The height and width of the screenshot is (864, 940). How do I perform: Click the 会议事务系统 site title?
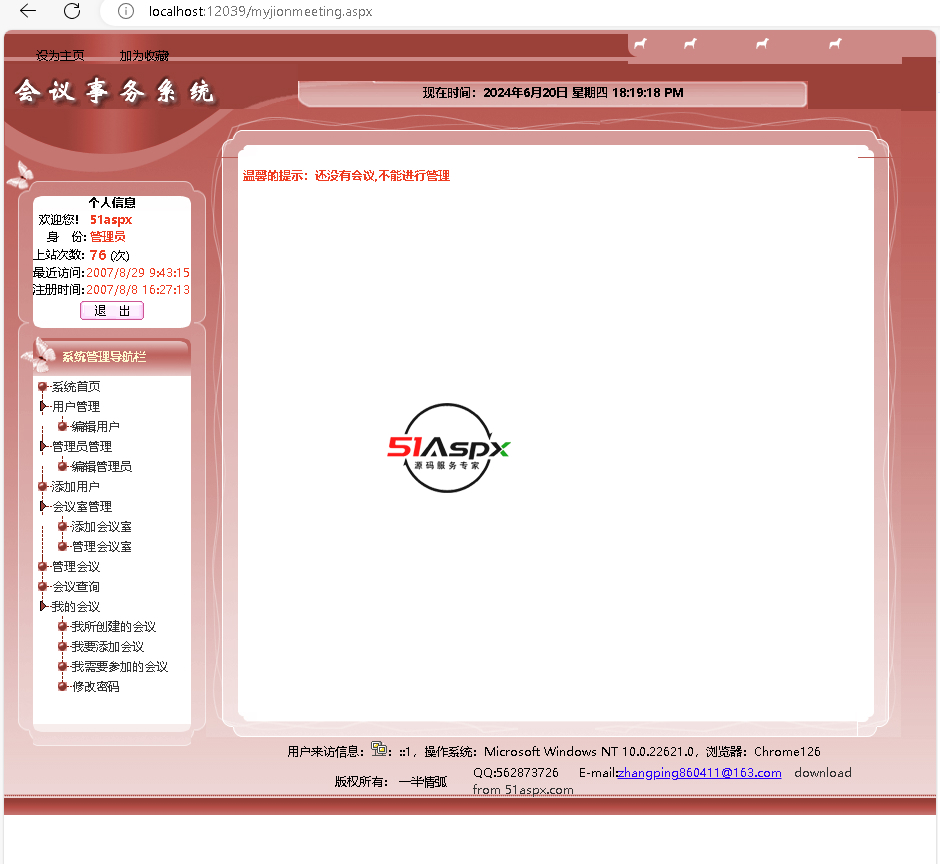coord(114,92)
